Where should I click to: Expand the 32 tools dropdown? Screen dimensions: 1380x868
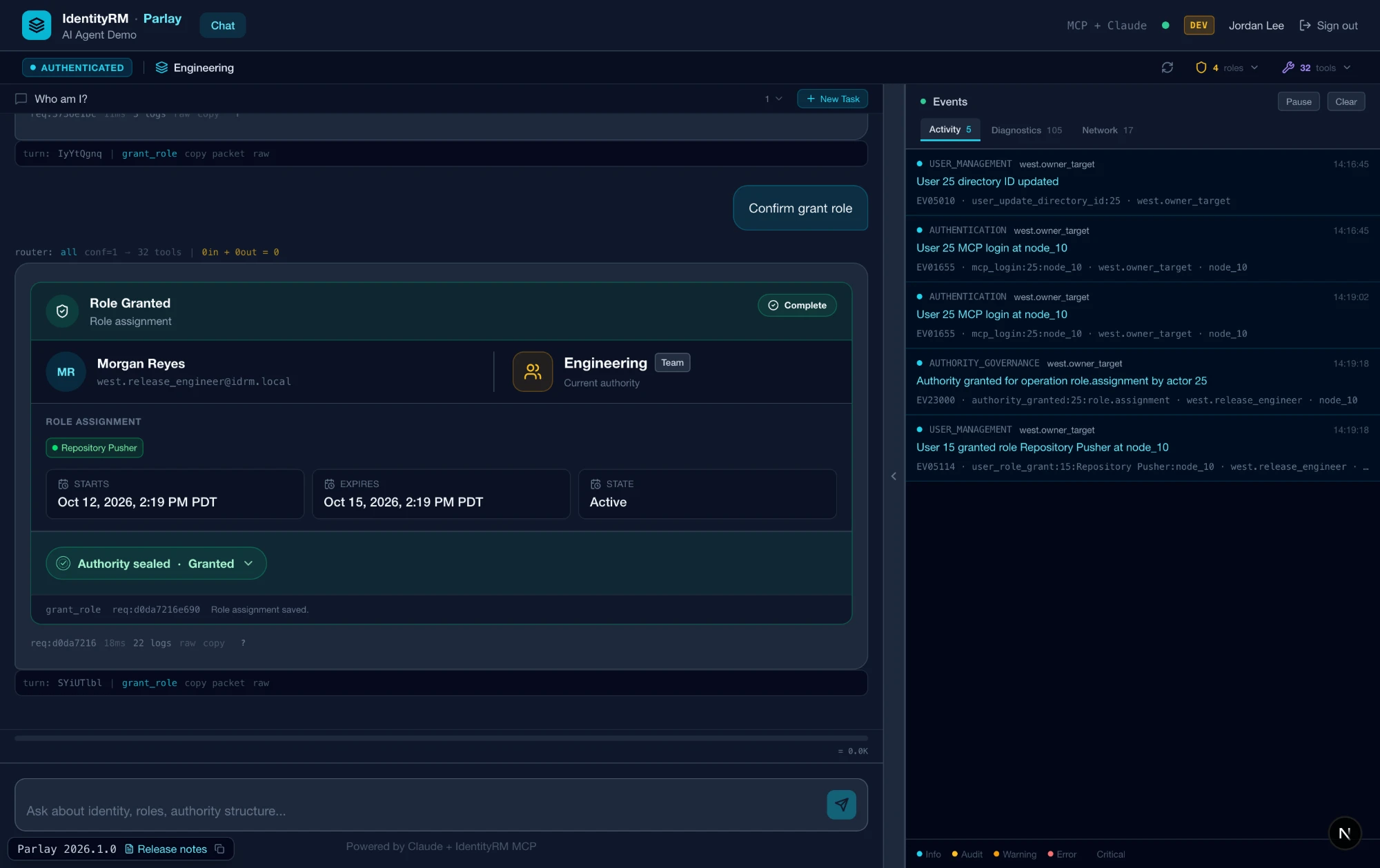pyautogui.click(x=1317, y=68)
